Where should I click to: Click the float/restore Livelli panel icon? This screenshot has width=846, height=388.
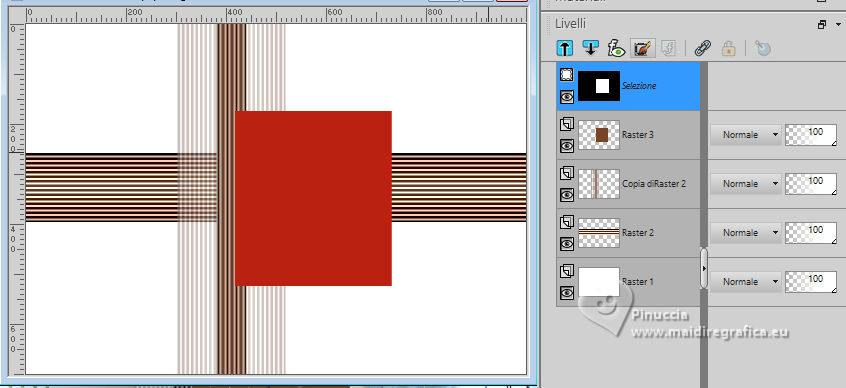(x=822, y=24)
